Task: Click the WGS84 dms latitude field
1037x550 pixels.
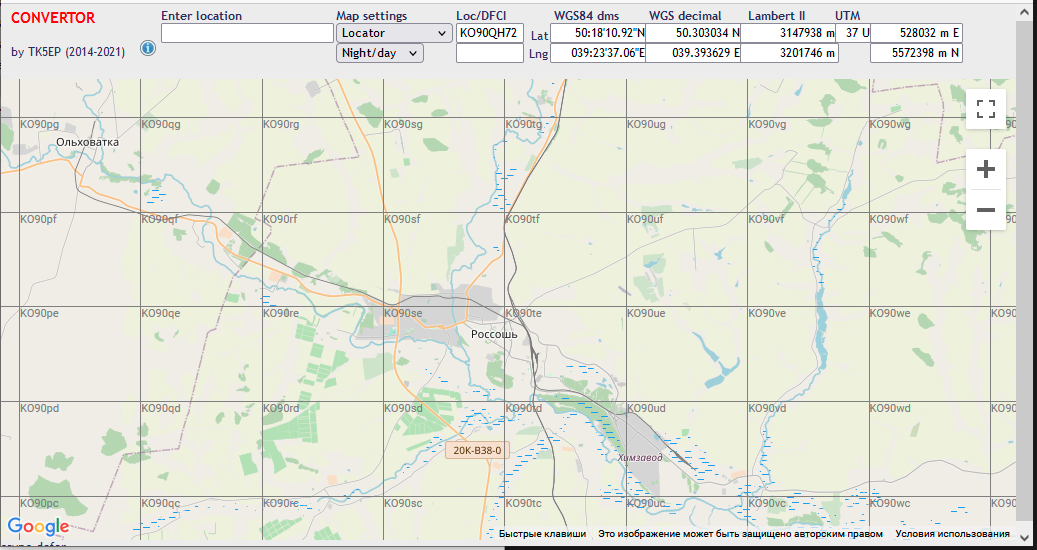Action: pos(598,33)
